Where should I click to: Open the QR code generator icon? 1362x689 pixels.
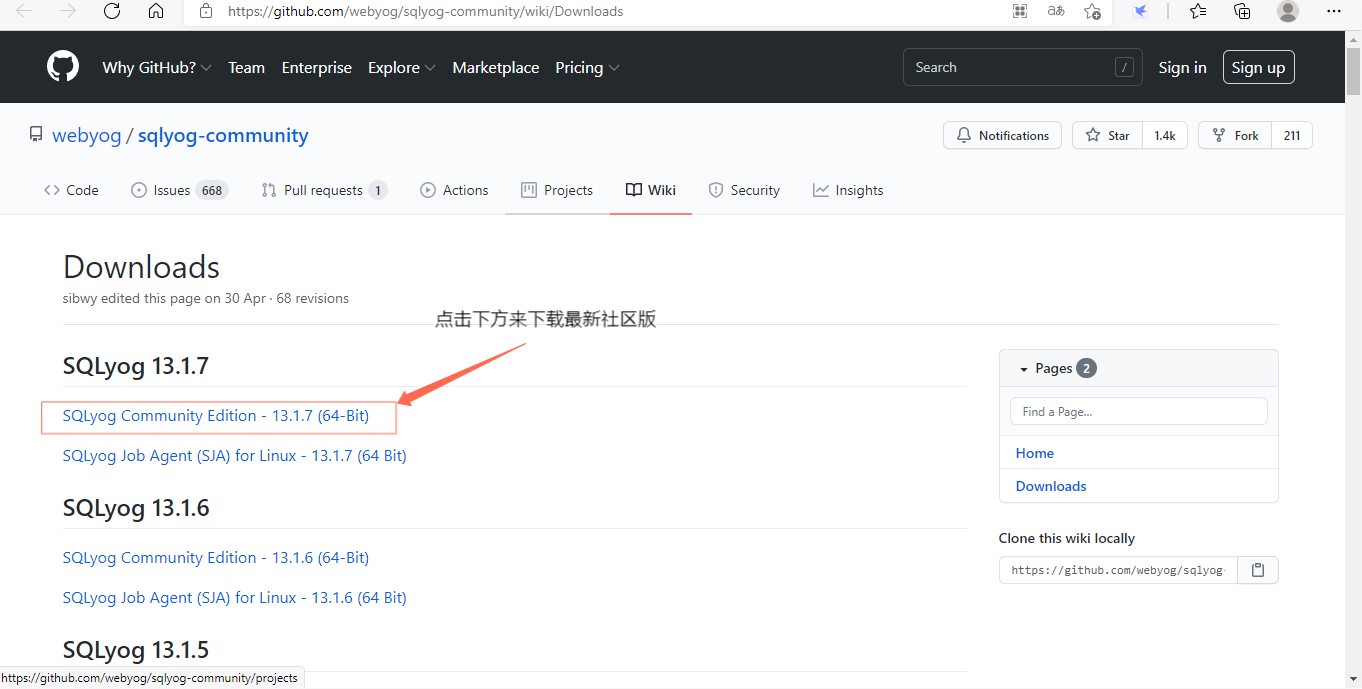(1020, 11)
